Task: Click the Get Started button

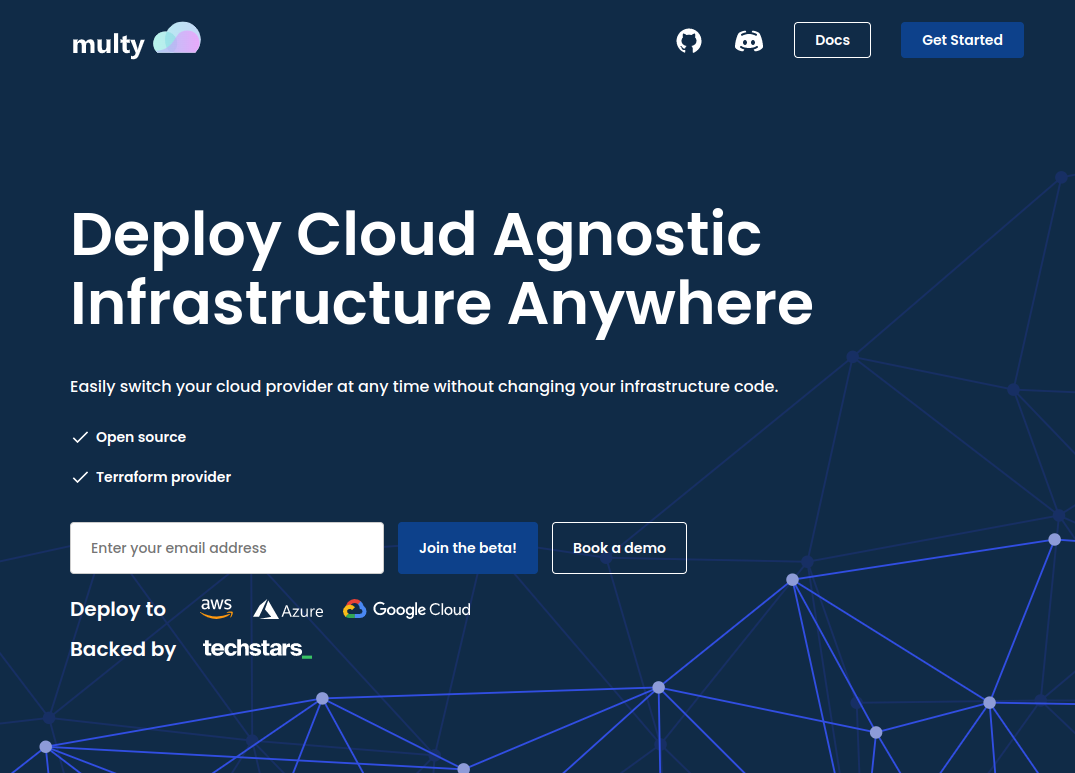Action: click(962, 40)
